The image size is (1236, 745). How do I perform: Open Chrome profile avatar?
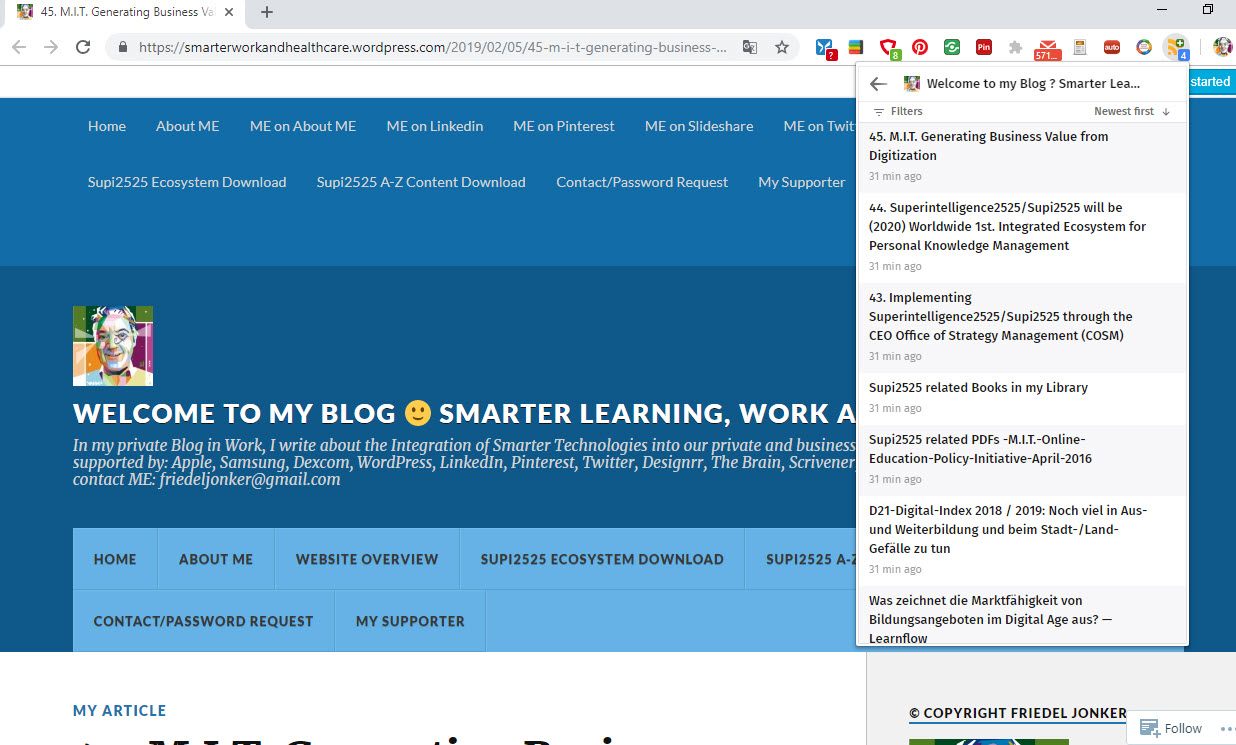[1222, 47]
